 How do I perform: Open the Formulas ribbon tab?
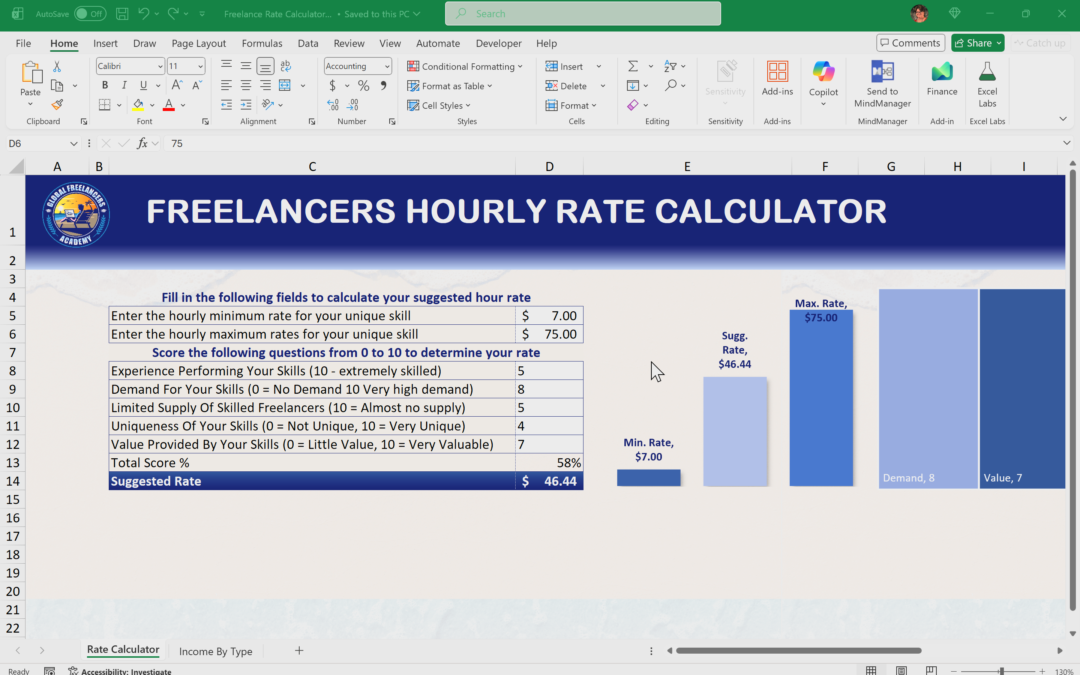pyautogui.click(x=261, y=43)
